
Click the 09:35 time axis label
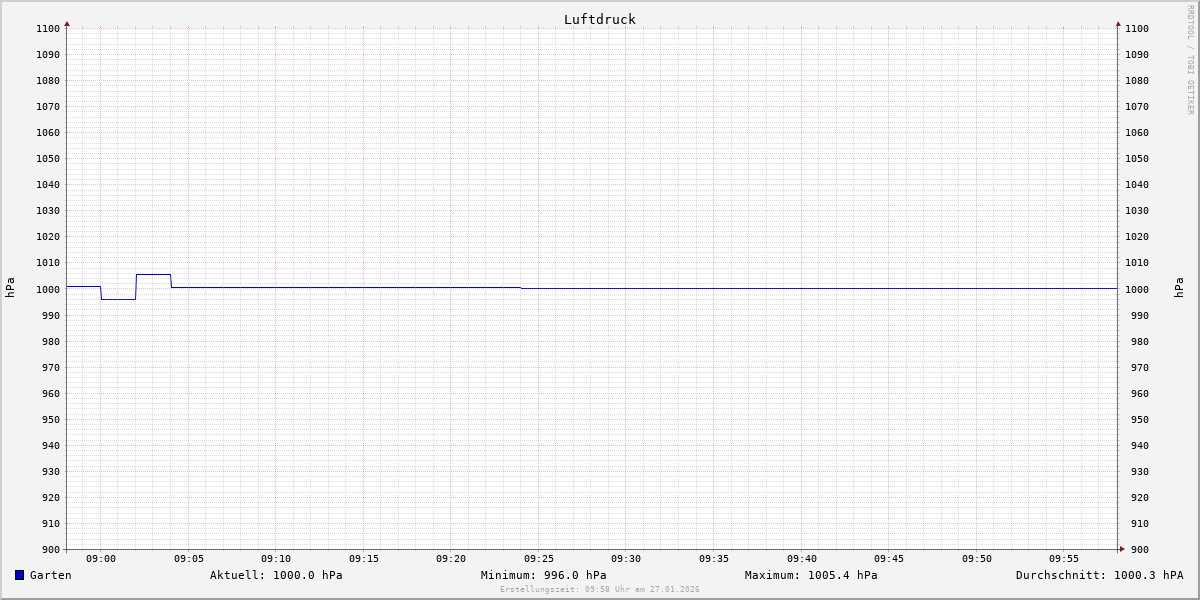tap(714, 559)
